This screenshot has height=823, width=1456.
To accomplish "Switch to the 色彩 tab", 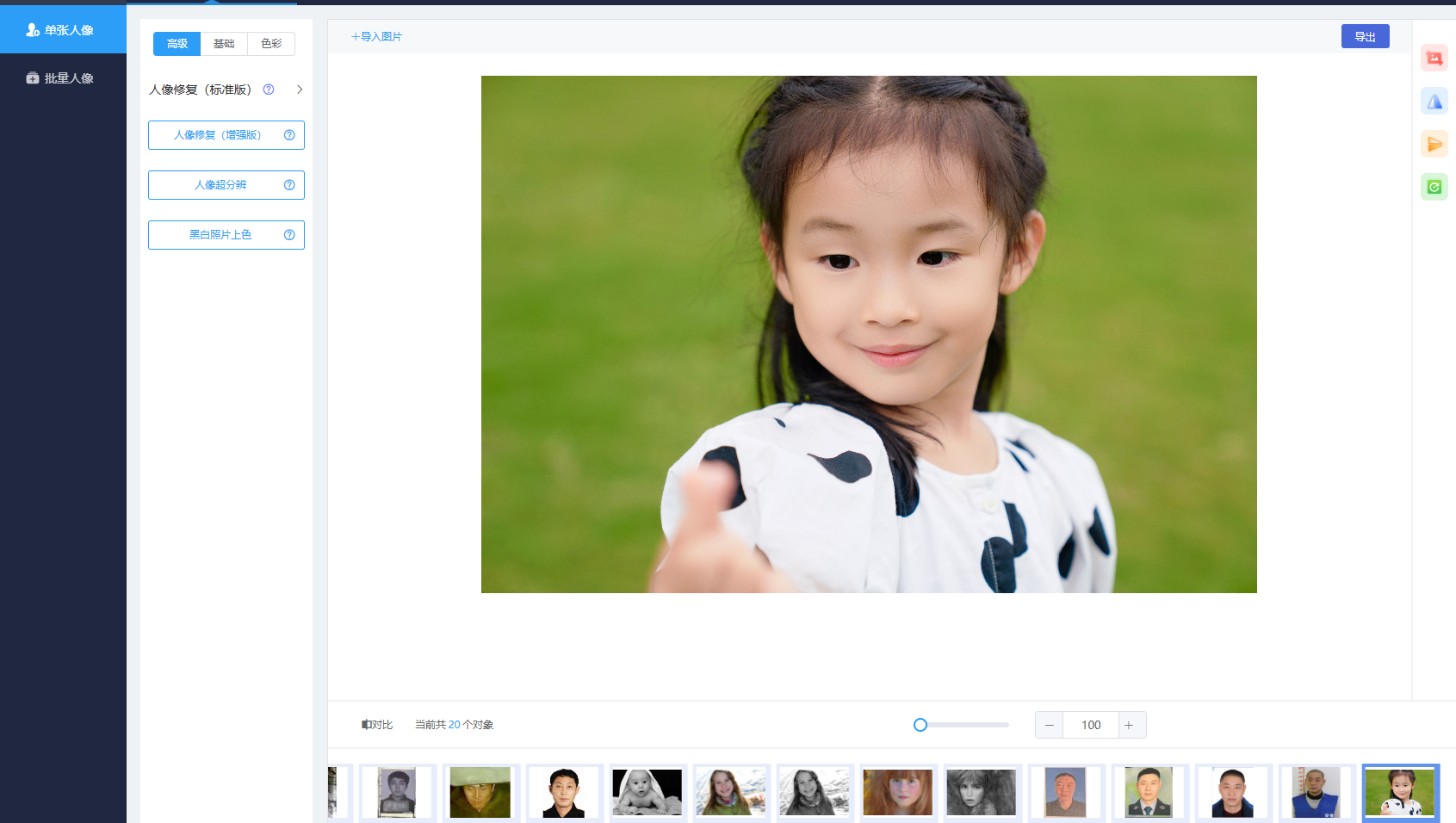I will pyautogui.click(x=271, y=44).
